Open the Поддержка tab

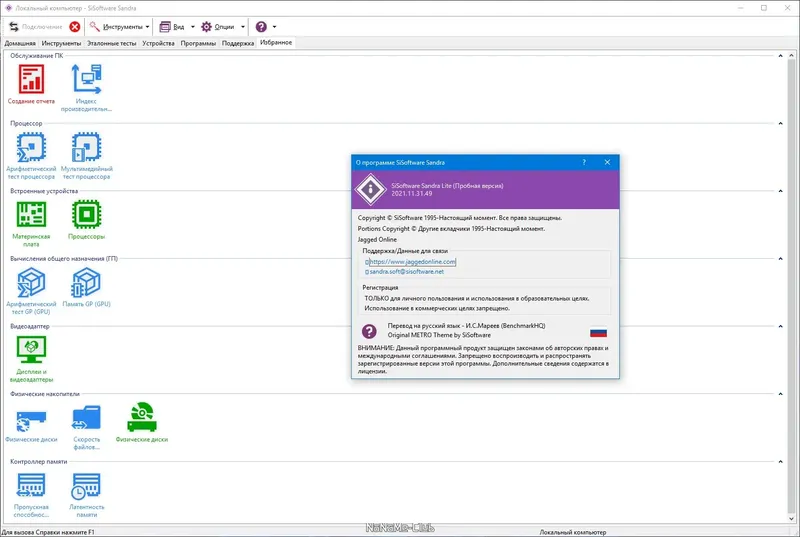[238, 43]
